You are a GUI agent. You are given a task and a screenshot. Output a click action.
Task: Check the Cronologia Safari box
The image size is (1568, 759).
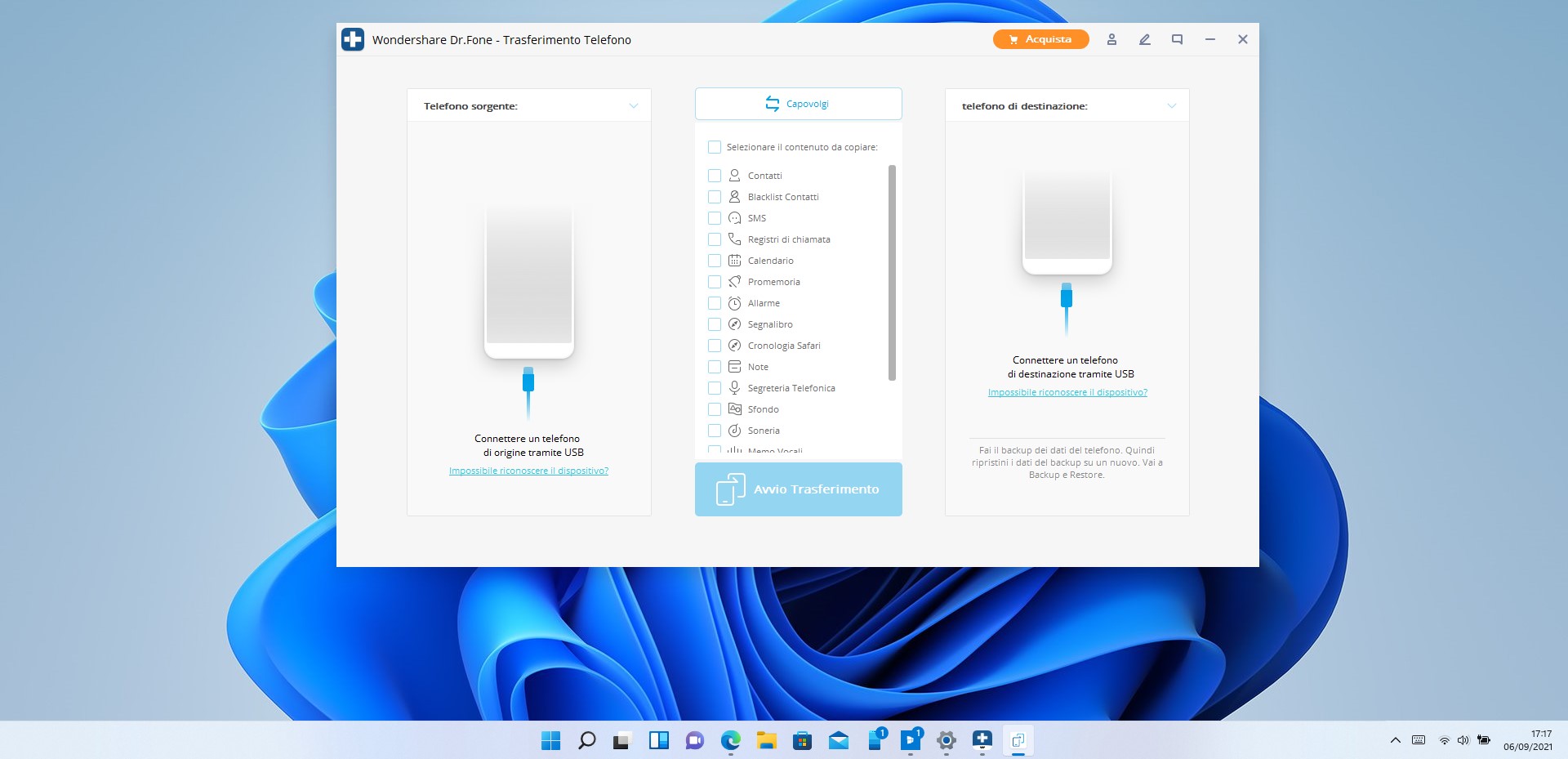click(715, 346)
